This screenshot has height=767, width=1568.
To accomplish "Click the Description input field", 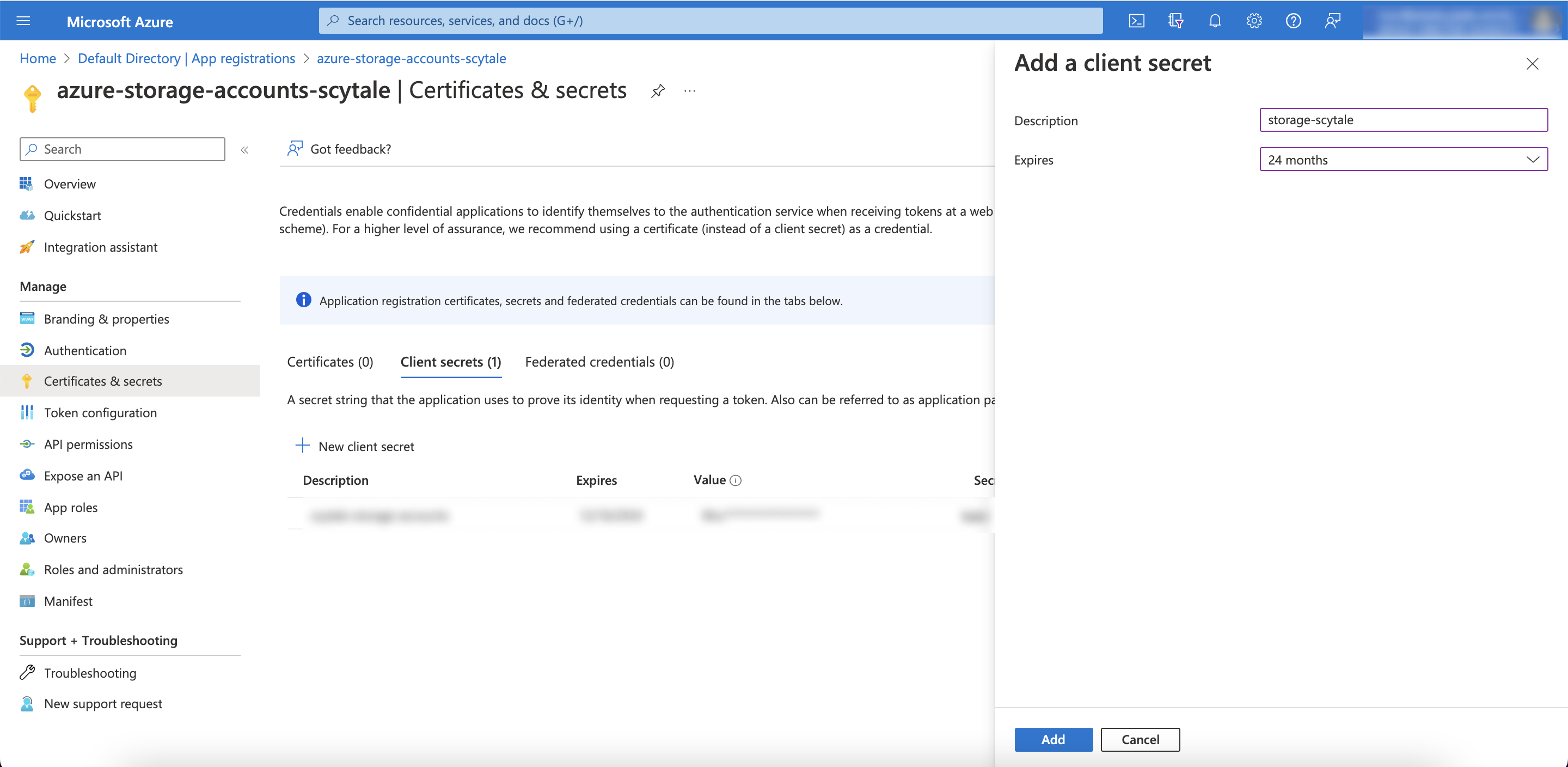I will [x=1403, y=120].
